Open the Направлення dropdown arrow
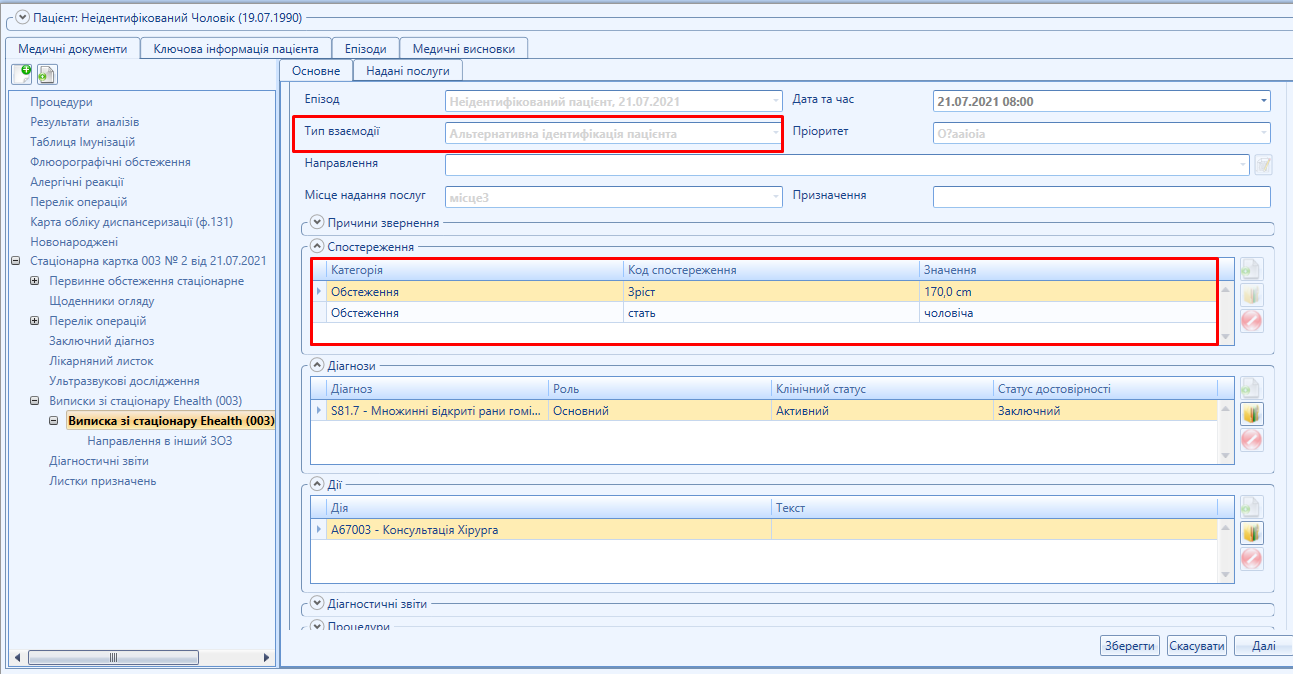Image resolution: width=1293 pixels, height=674 pixels. (1243, 165)
